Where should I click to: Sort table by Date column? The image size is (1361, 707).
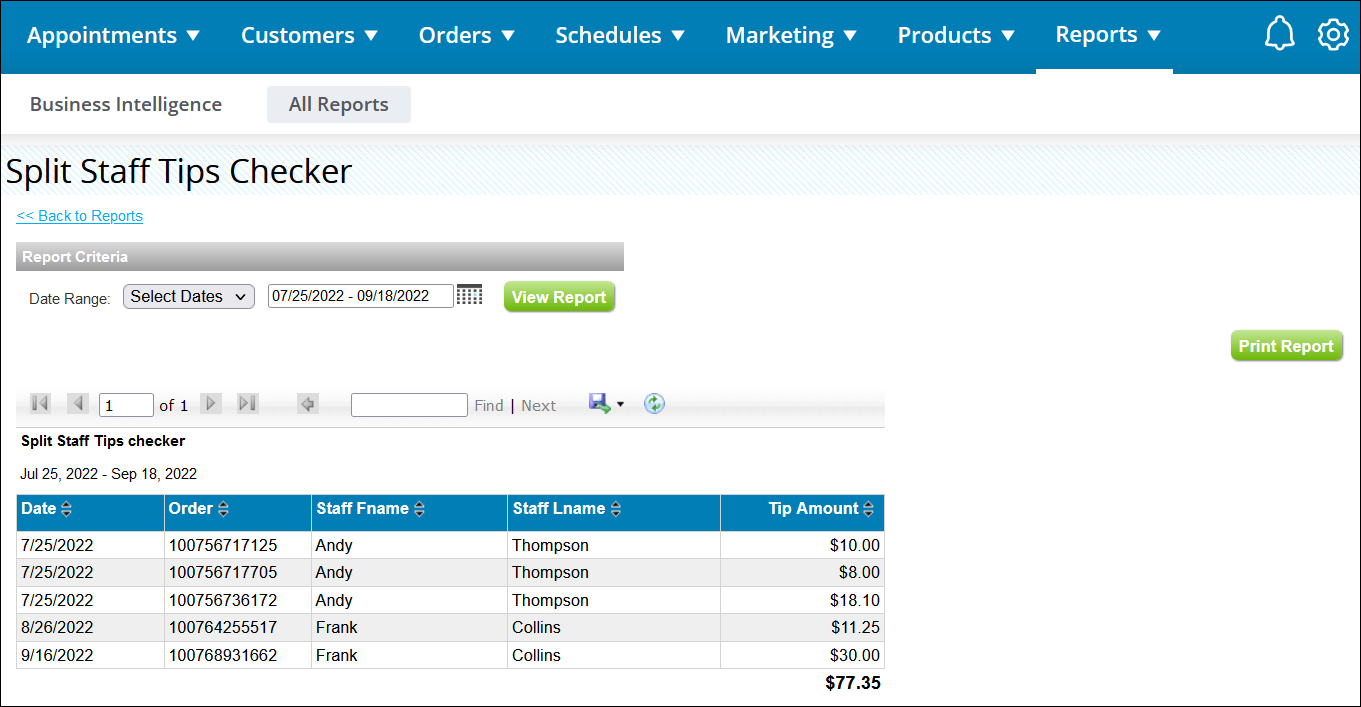(x=66, y=510)
